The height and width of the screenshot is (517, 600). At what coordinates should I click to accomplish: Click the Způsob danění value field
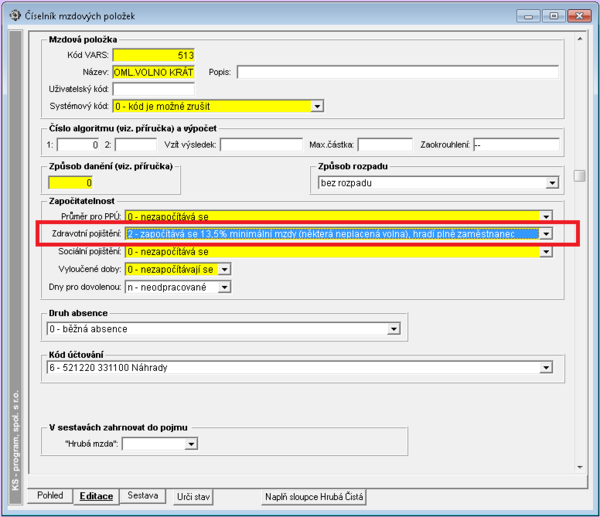70,183
